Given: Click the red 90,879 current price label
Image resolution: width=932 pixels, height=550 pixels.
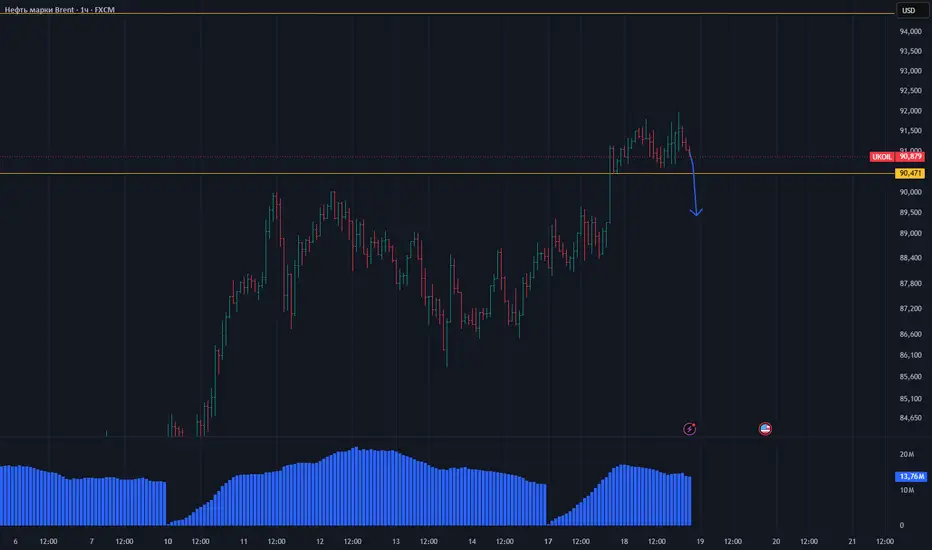Looking at the screenshot, I should [x=910, y=157].
